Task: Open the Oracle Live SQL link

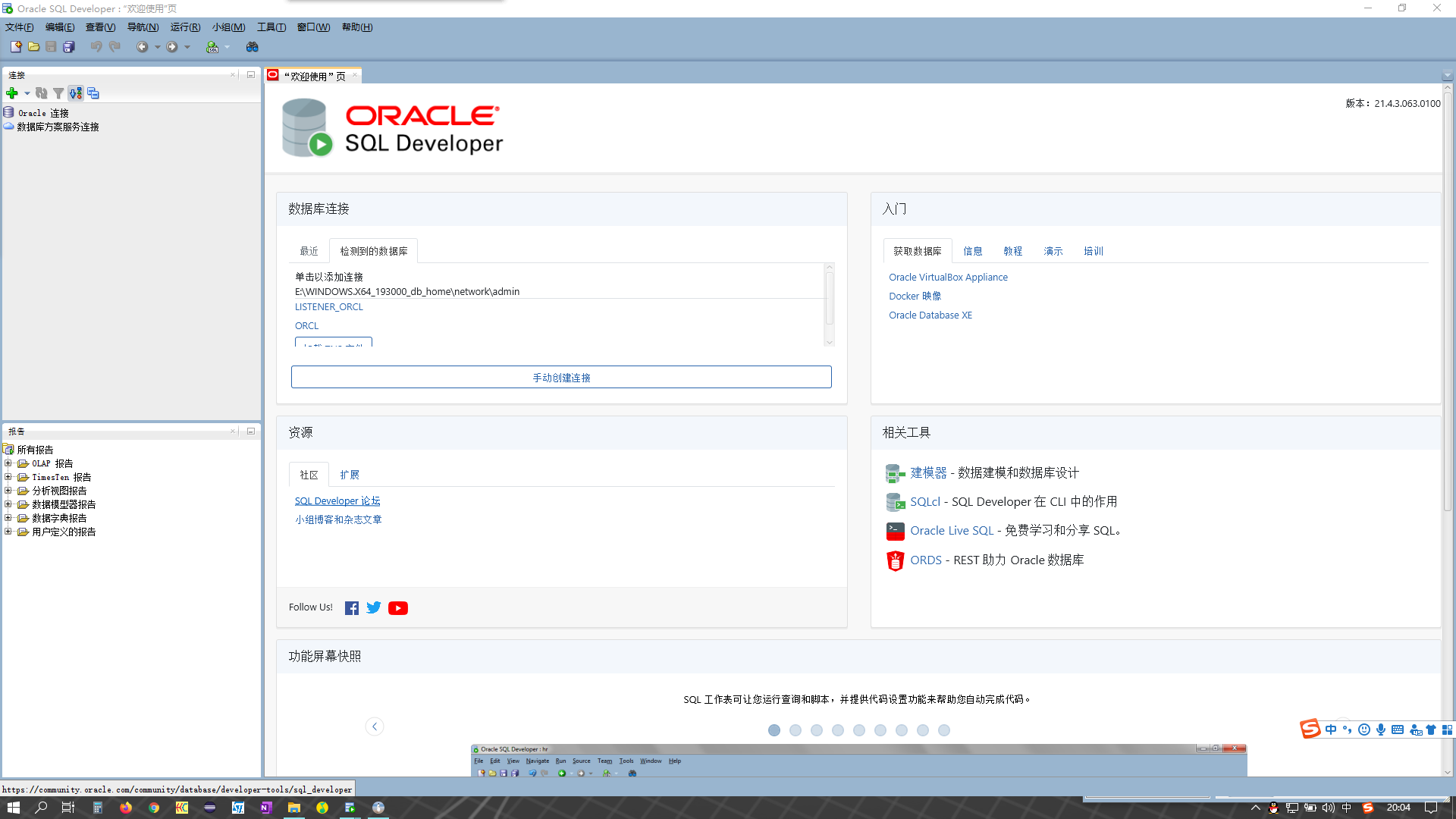Action: [952, 530]
